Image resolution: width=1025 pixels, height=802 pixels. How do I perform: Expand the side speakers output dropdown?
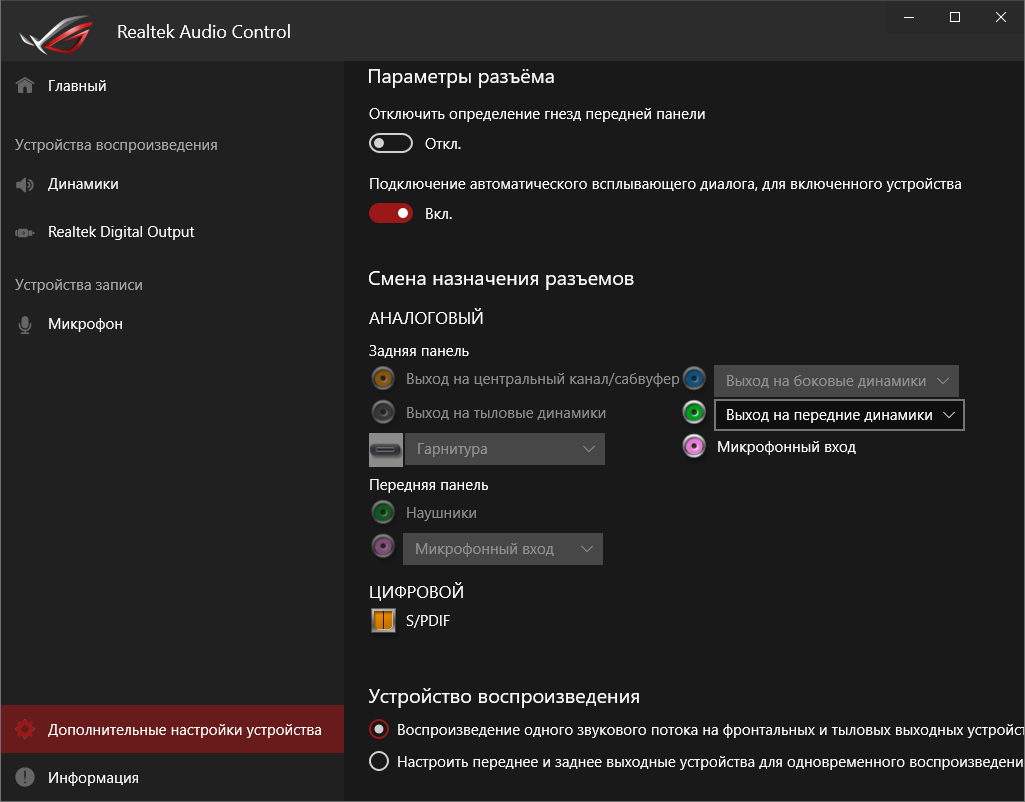tap(836, 381)
